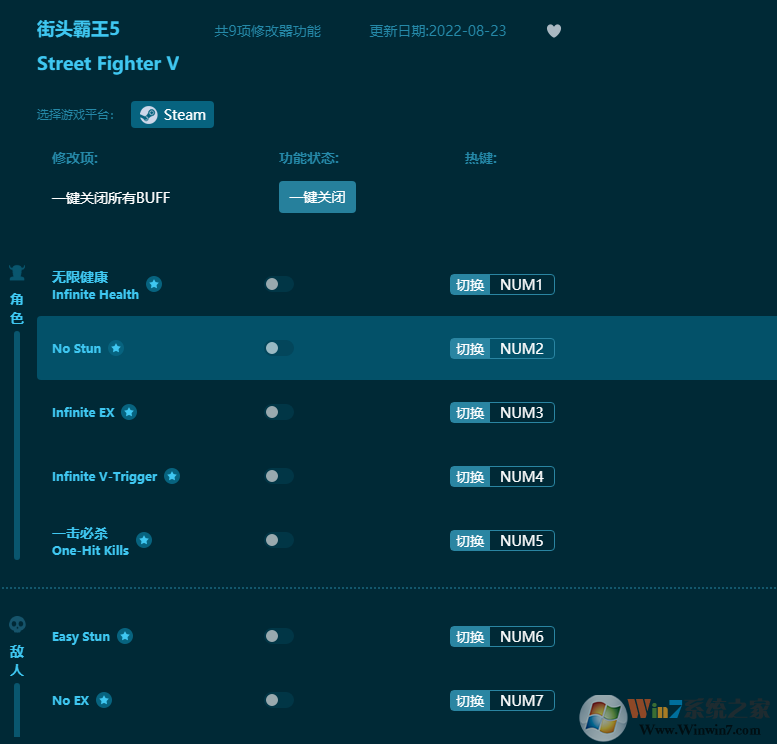Image resolution: width=777 pixels, height=744 pixels.
Task: Switch on Easy Stun toggle
Action: point(279,636)
